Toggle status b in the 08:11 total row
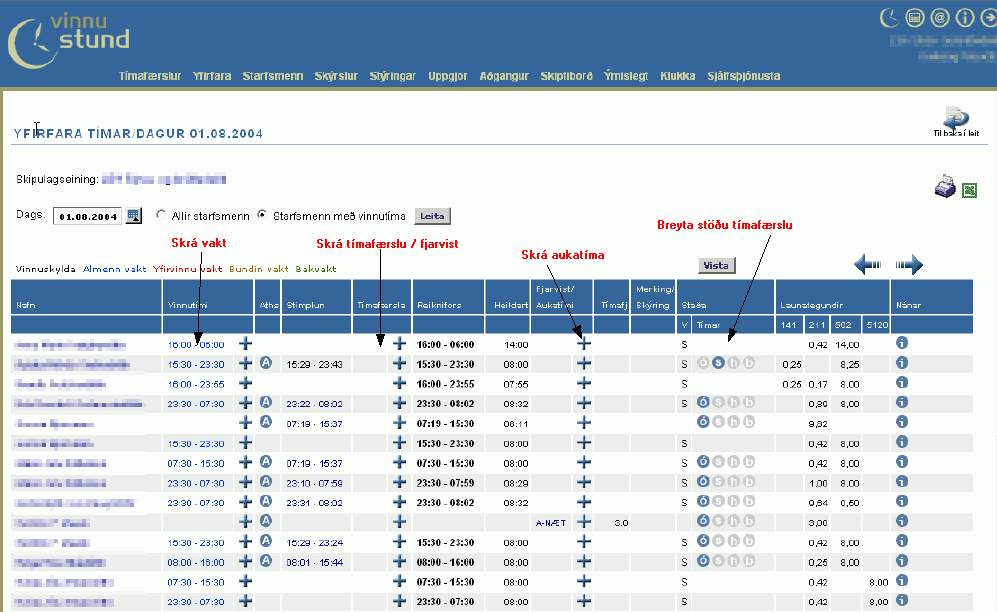997x612 pixels. [749, 422]
